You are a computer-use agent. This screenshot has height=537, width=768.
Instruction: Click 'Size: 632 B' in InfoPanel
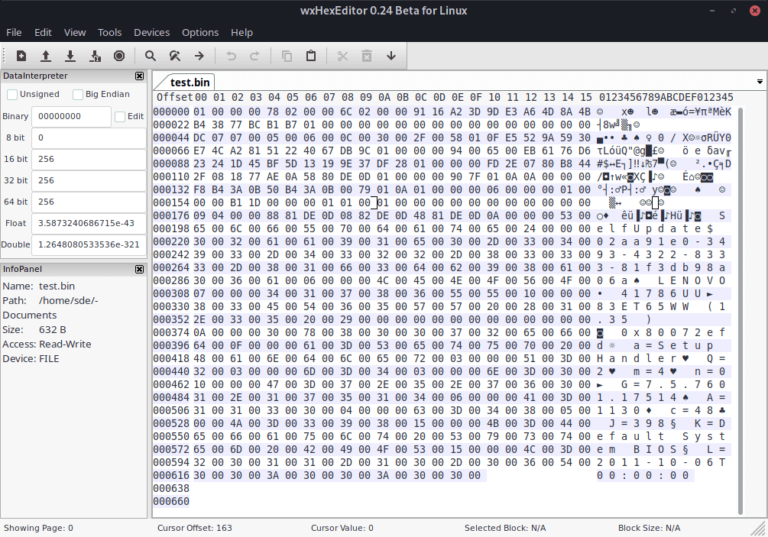(x=34, y=330)
